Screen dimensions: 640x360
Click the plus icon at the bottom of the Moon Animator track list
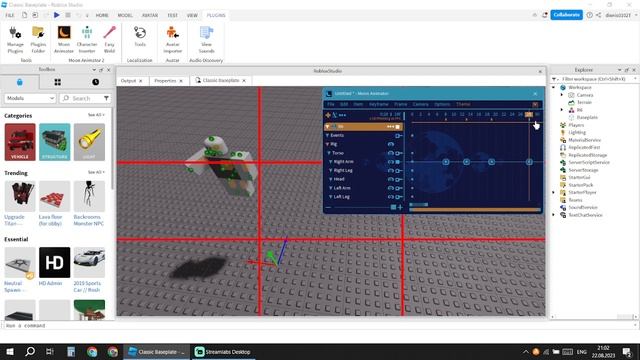click(x=400, y=207)
